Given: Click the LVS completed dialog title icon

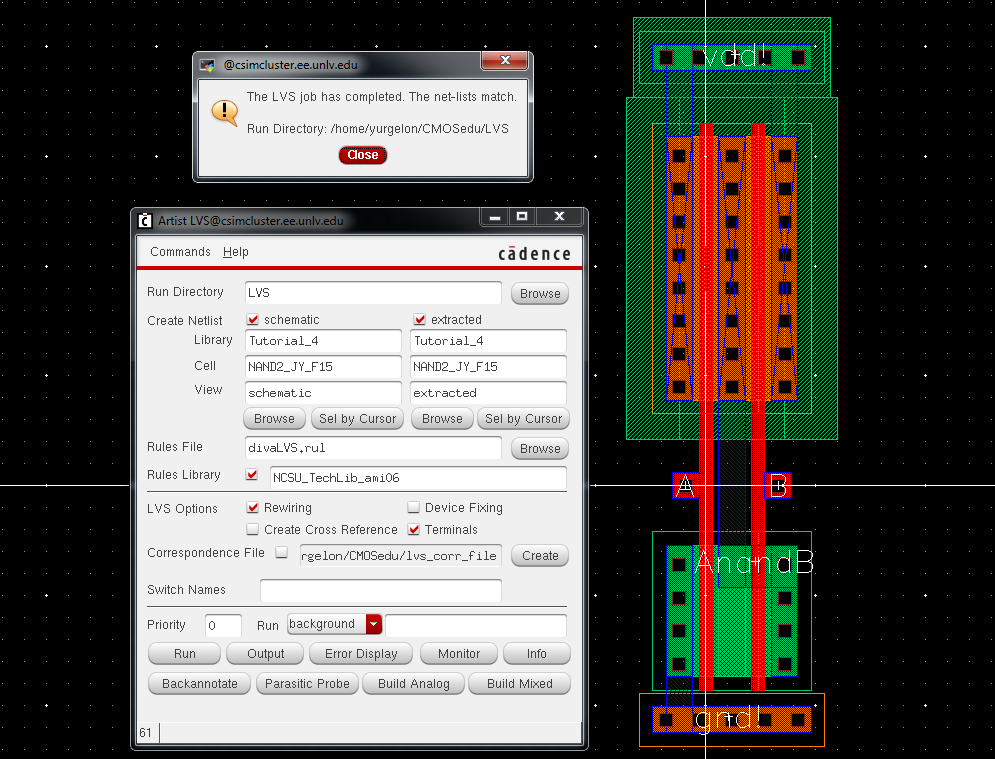Looking at the screenshot, I should click(x=207, y=65).
